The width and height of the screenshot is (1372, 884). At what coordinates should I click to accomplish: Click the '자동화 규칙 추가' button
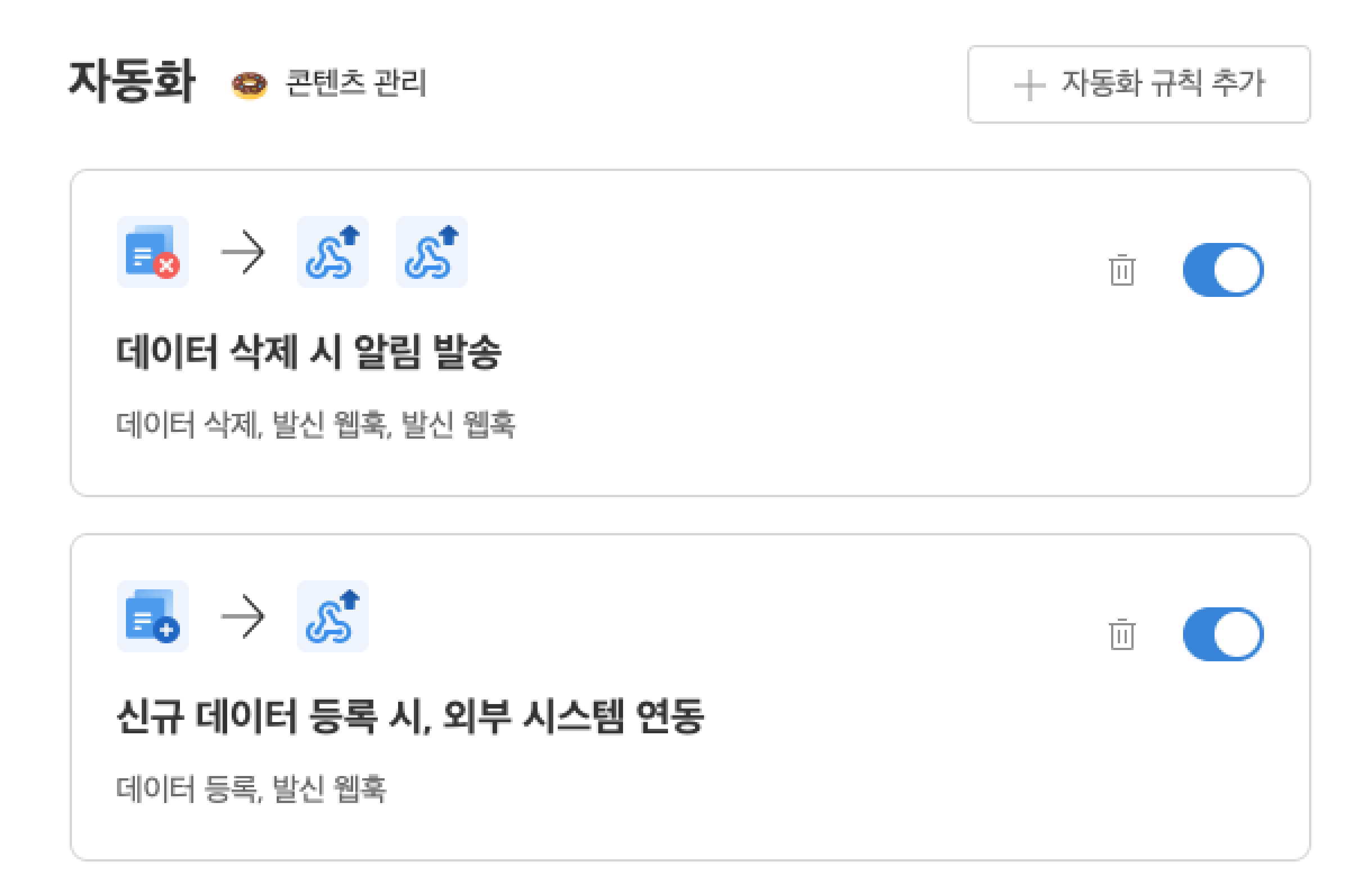point(1139,84)
